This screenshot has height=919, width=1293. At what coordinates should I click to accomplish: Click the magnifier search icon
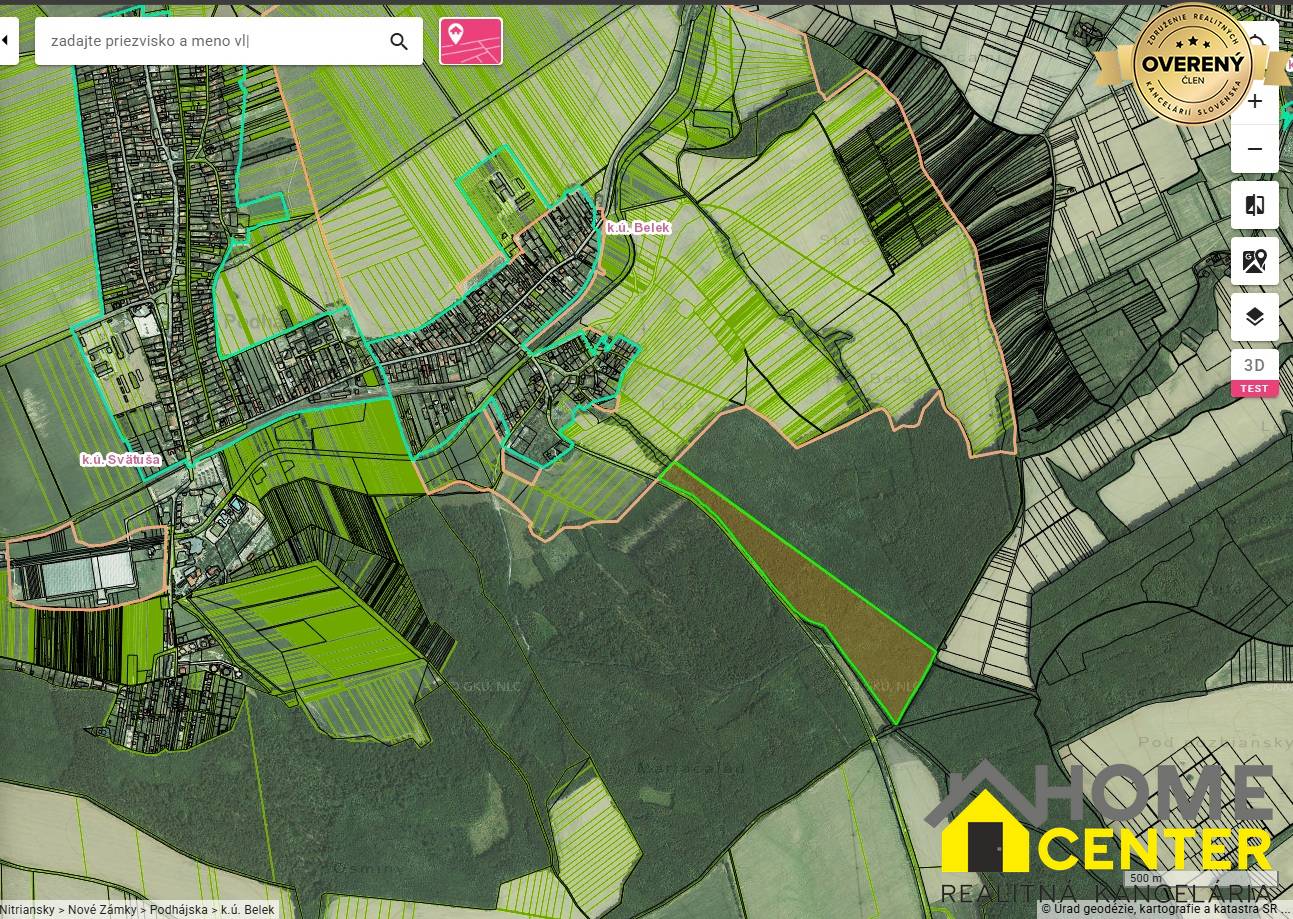tap(399, 41)
